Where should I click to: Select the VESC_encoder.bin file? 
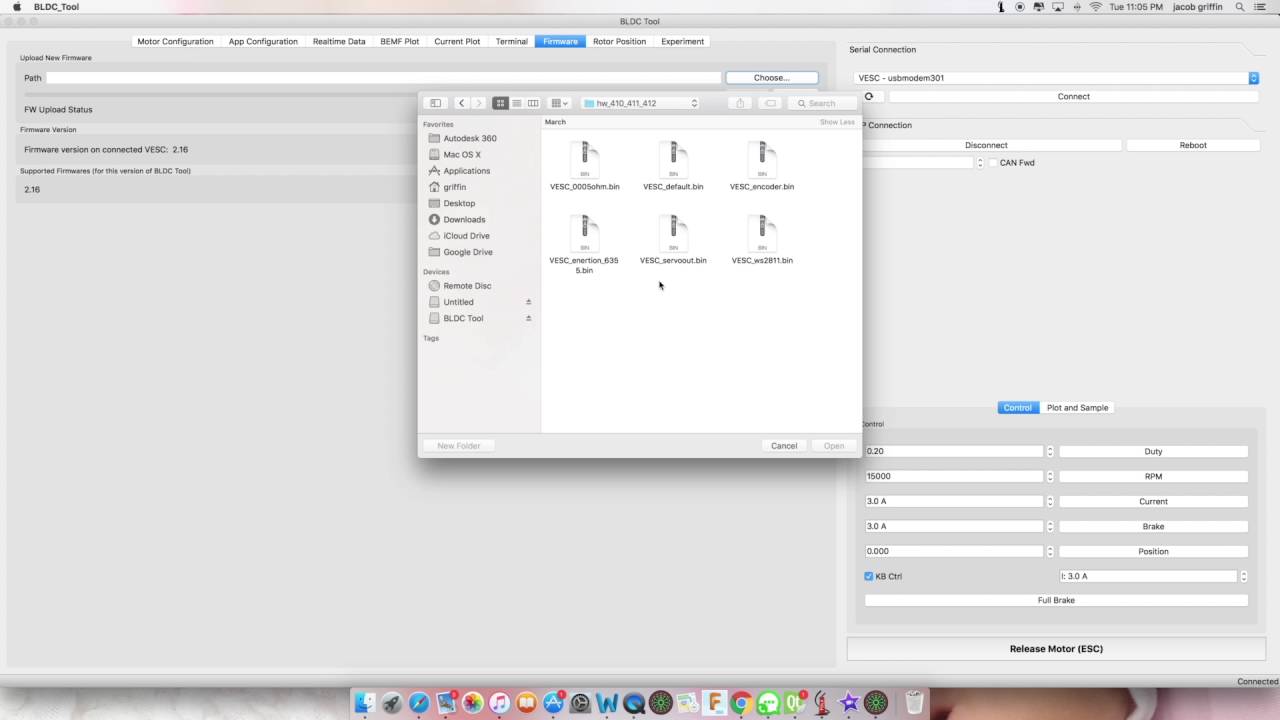pos(762,166)
